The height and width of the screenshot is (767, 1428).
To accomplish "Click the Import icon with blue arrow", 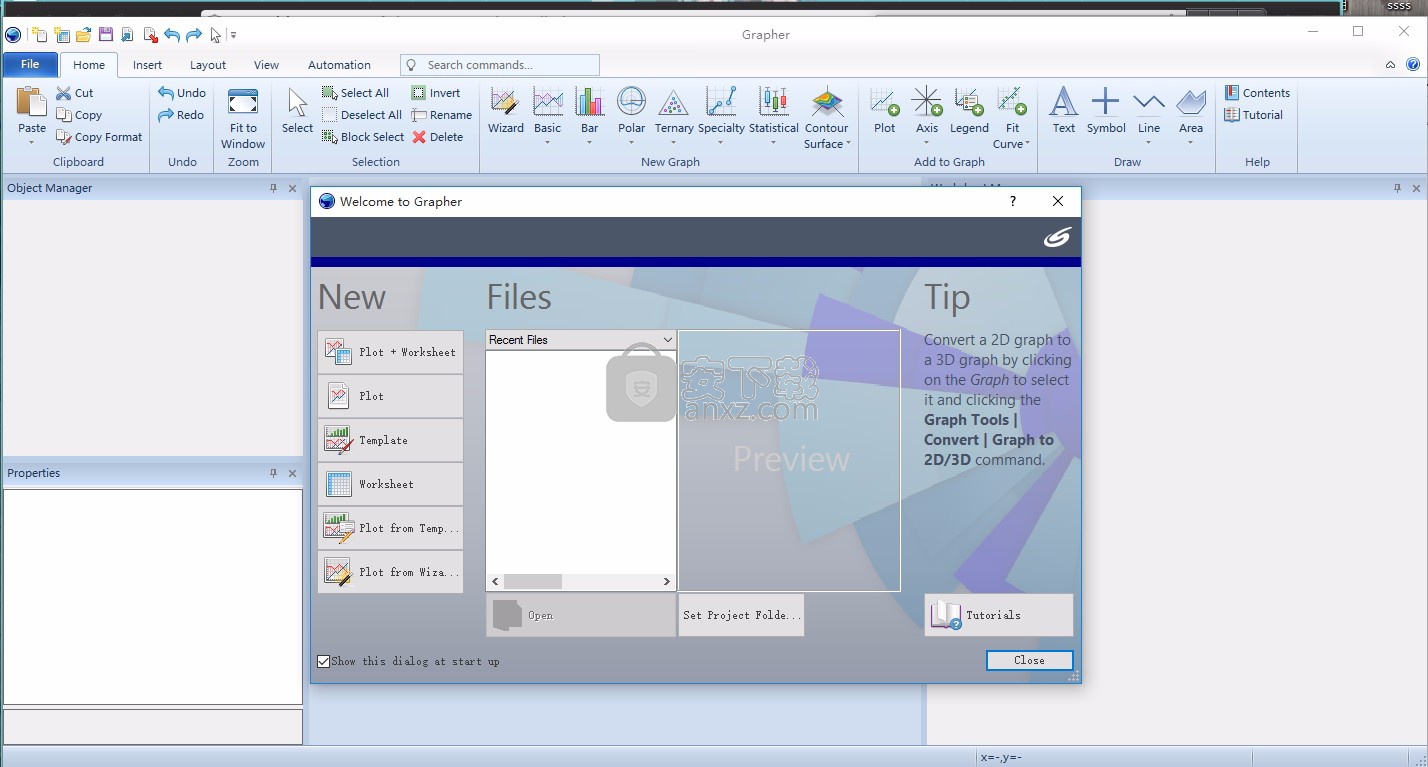I will (x=128, y=35).
